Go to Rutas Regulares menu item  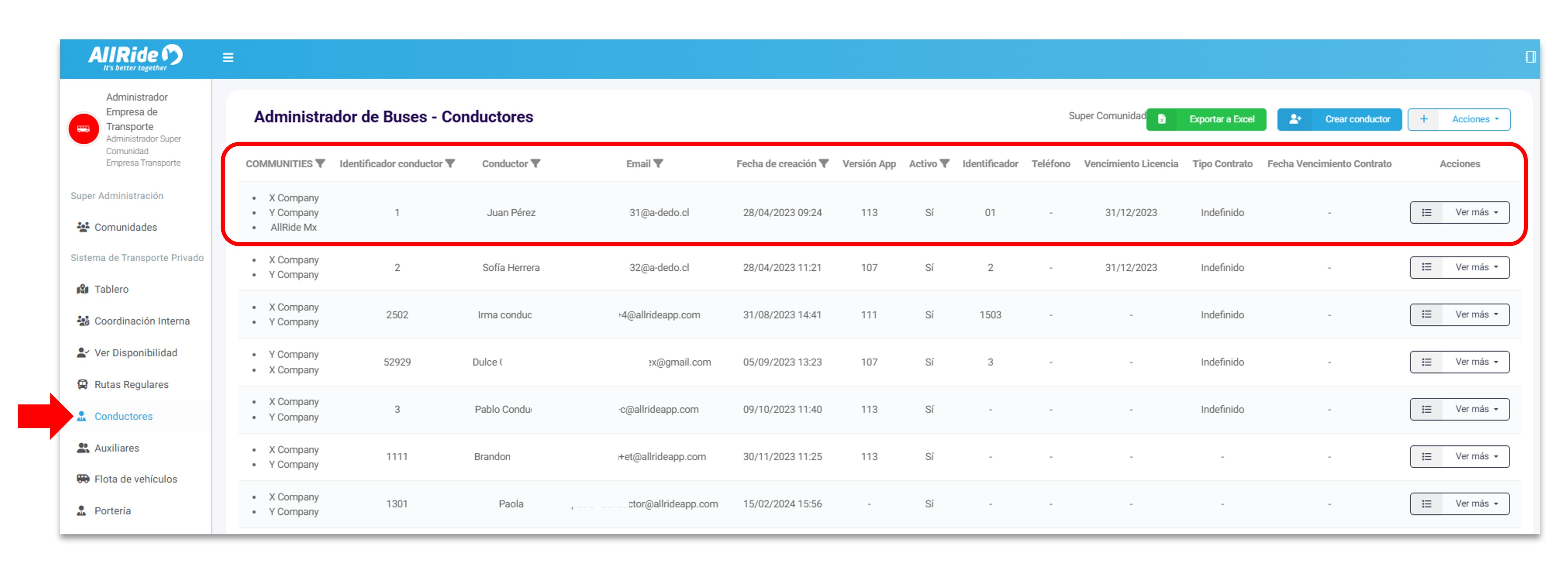click(131, 385)
